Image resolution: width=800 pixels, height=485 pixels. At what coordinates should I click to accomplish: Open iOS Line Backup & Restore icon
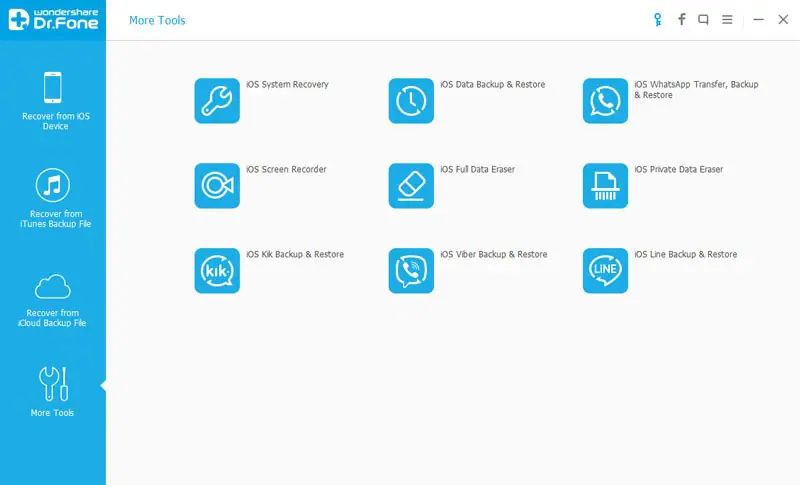pos(605,271)
